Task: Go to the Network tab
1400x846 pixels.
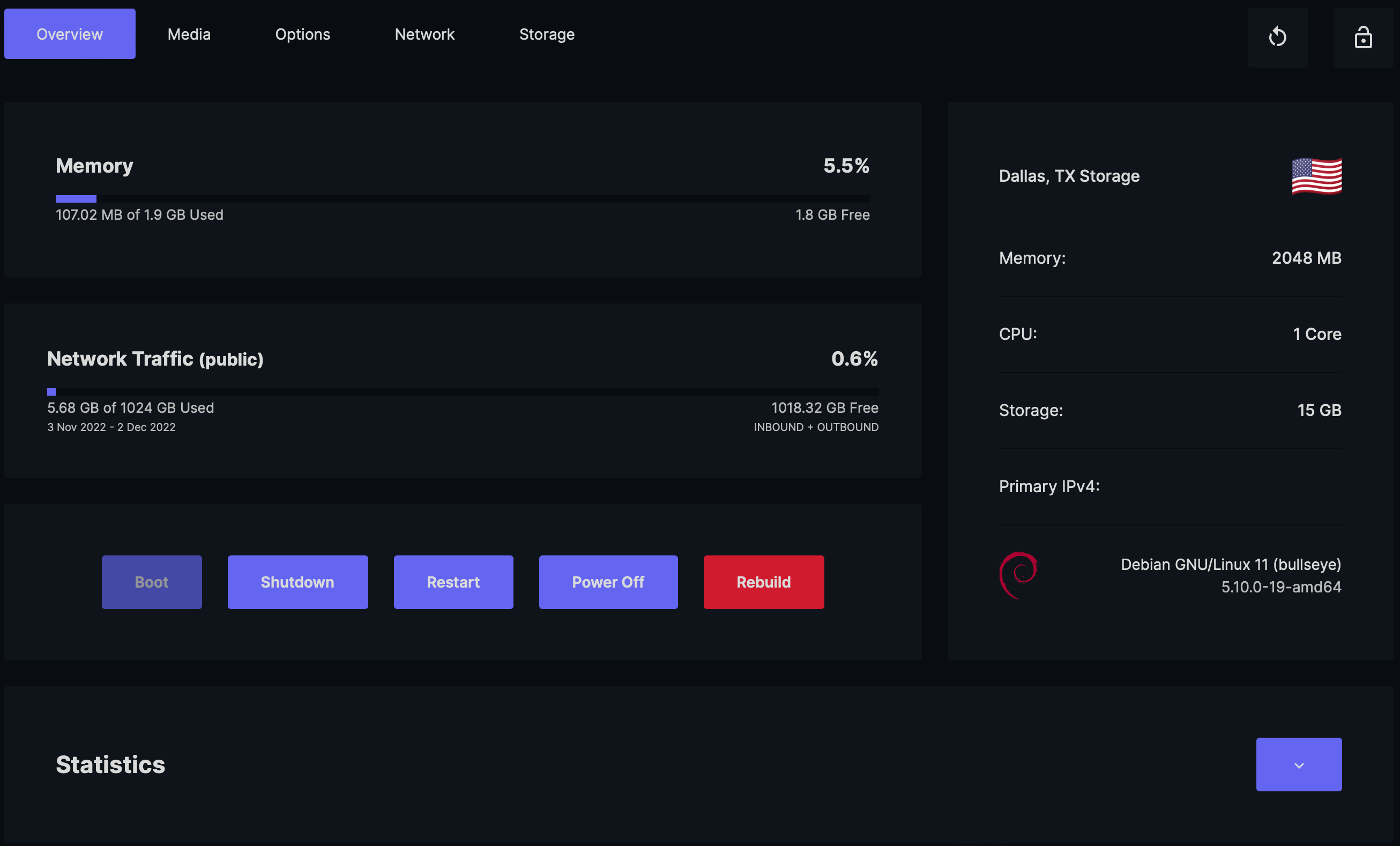Action: [x=425, y=34]
